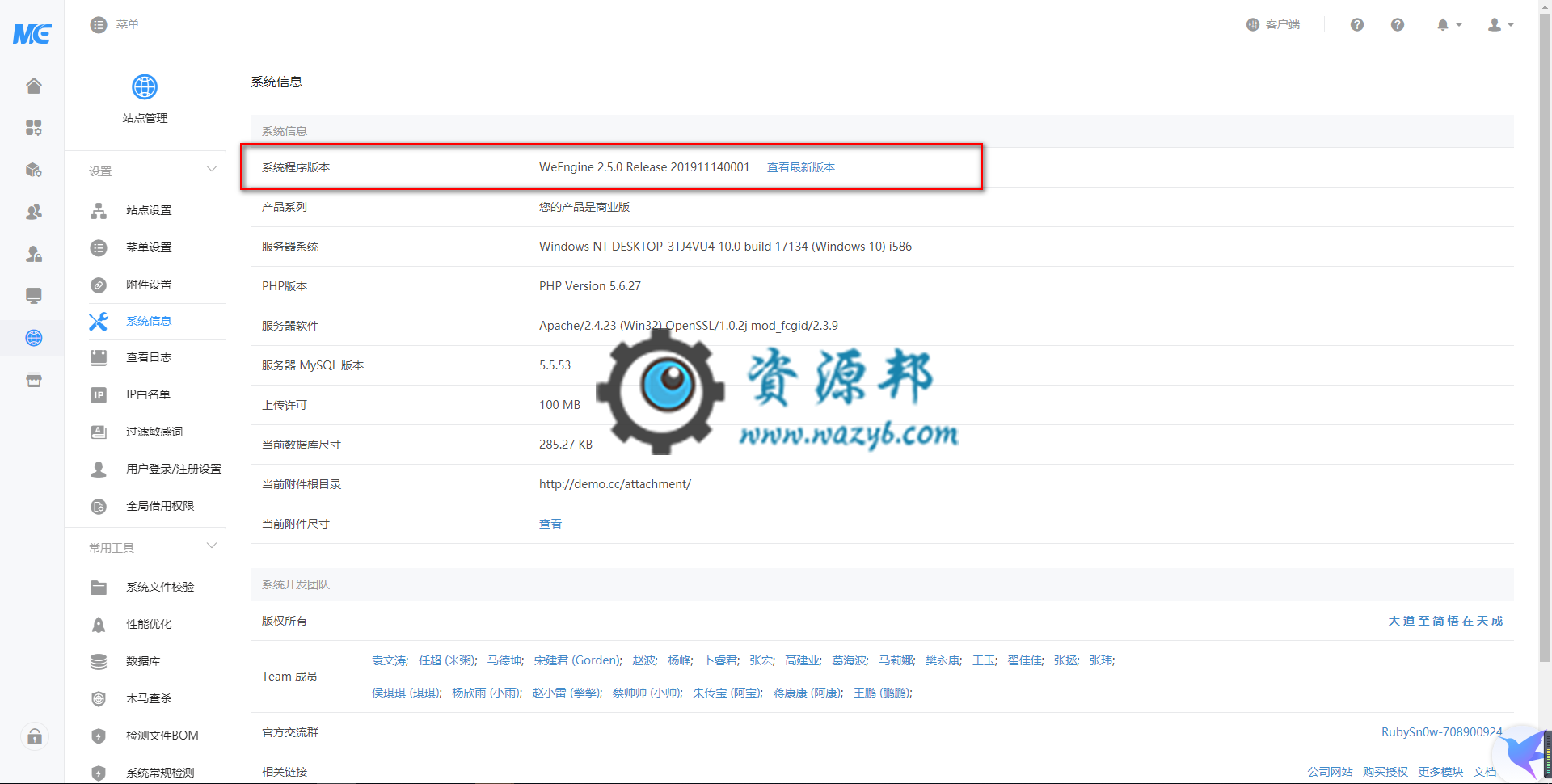Click team member 马德坤 link
1552x784 pixels.
click(504, 660)
